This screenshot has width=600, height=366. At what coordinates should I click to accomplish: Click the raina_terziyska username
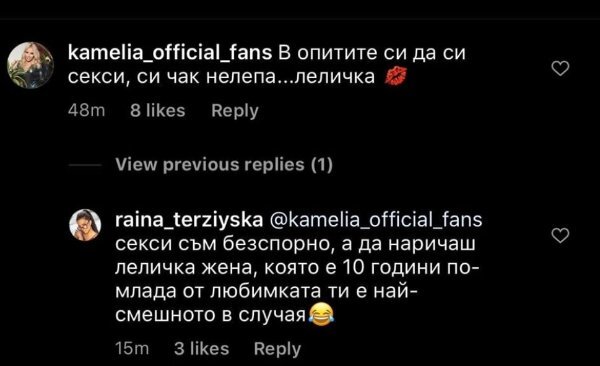click(189, 220)
